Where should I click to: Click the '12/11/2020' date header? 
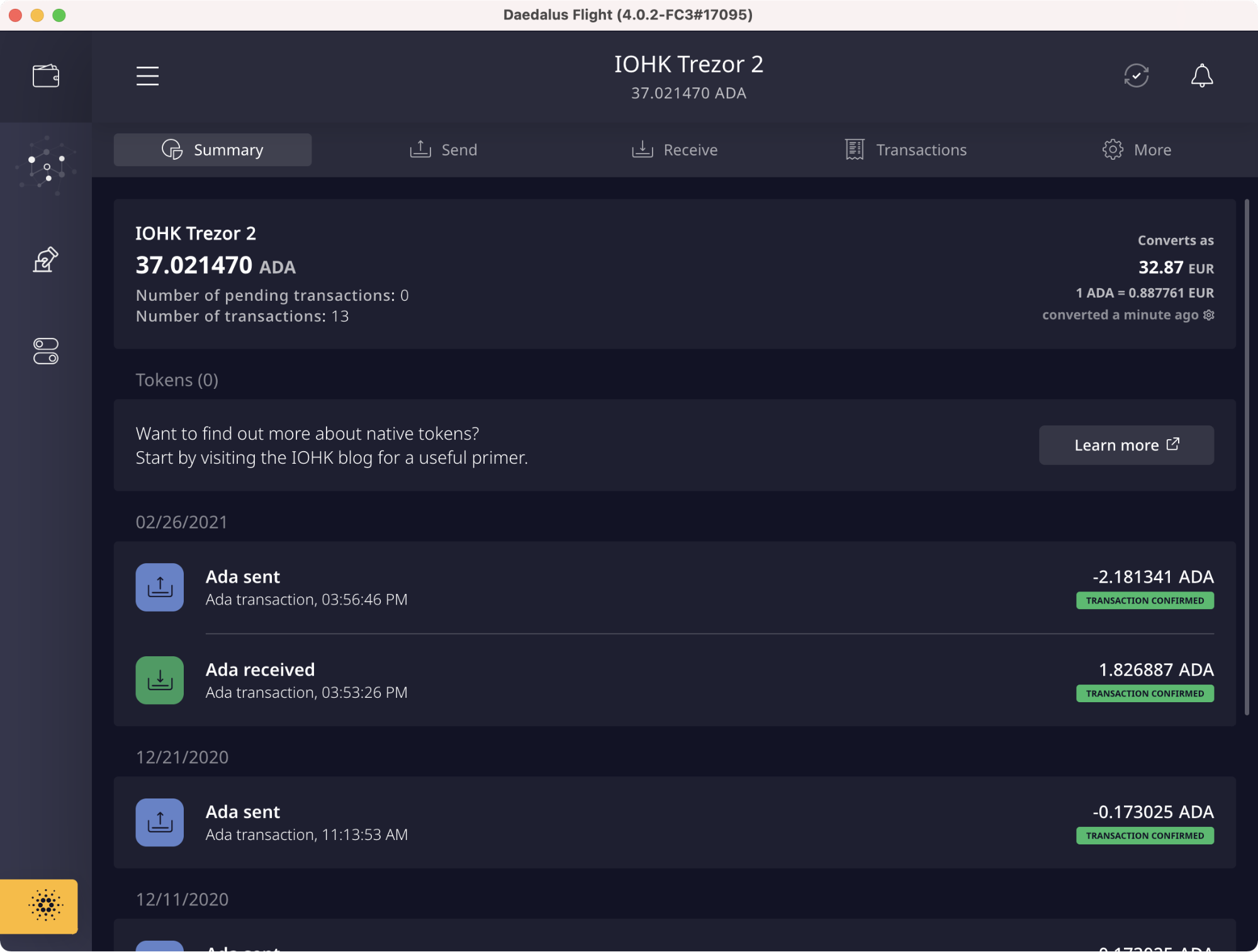[x=182, y=899]
